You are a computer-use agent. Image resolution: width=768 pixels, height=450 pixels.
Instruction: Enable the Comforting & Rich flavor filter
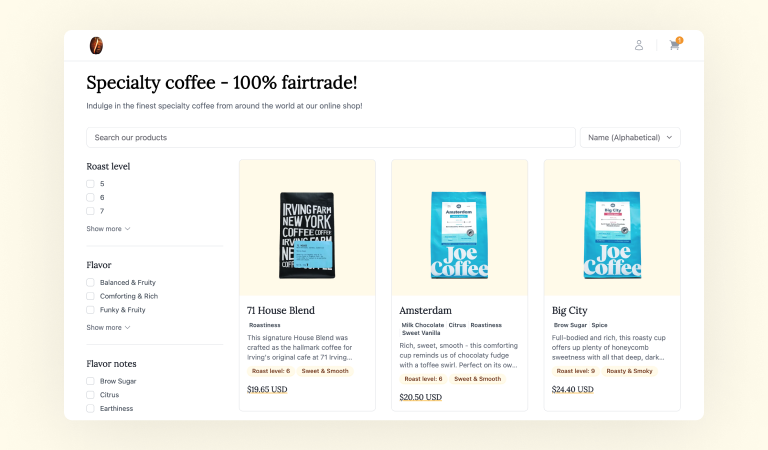(x=90, y=296)
